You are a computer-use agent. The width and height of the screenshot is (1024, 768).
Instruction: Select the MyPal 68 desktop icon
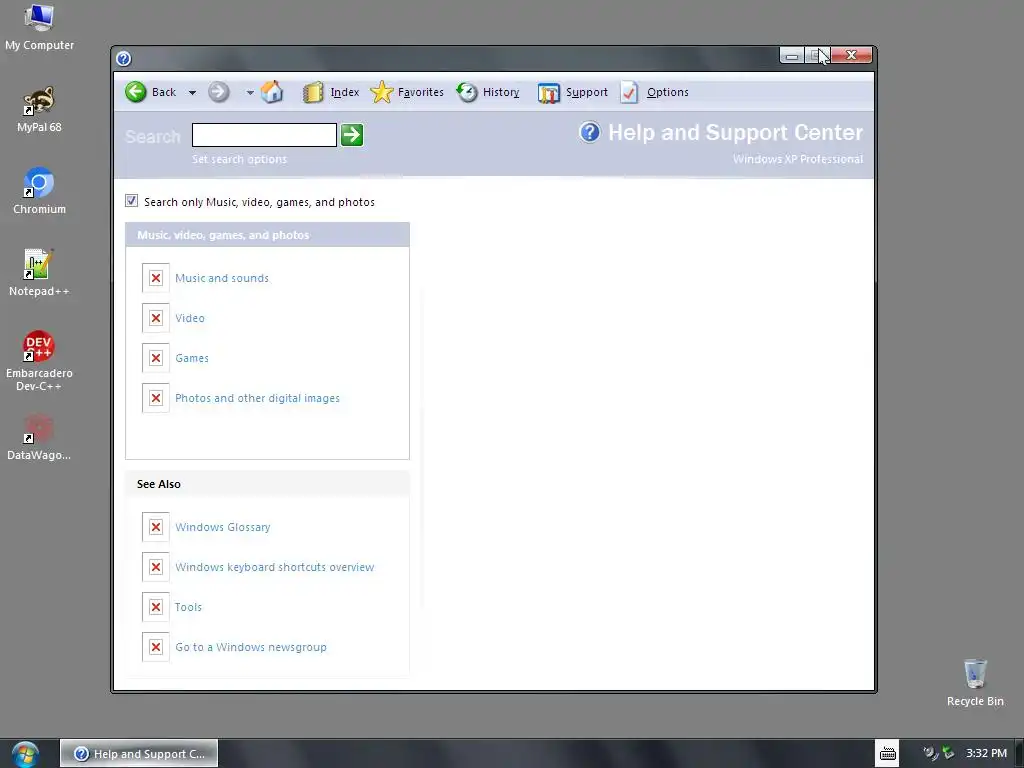[39, 110]
